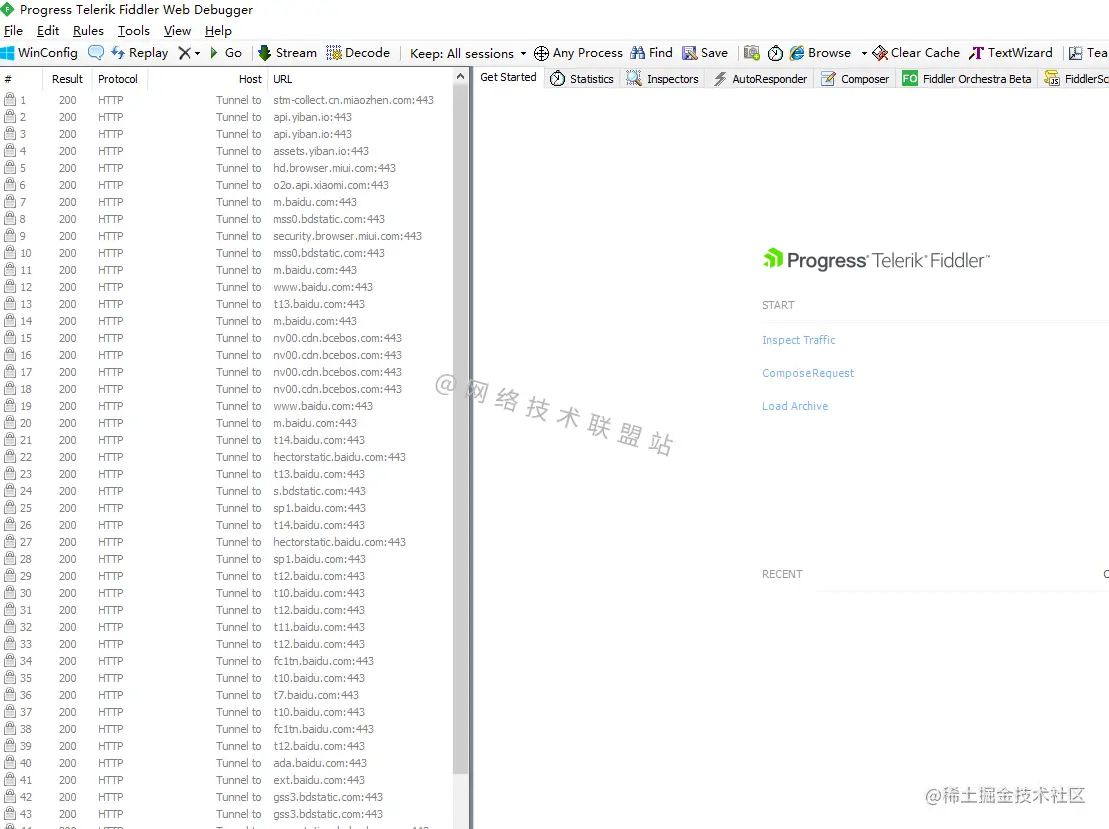Open the Help menu

pyautogui.click(x=219, y=30)
